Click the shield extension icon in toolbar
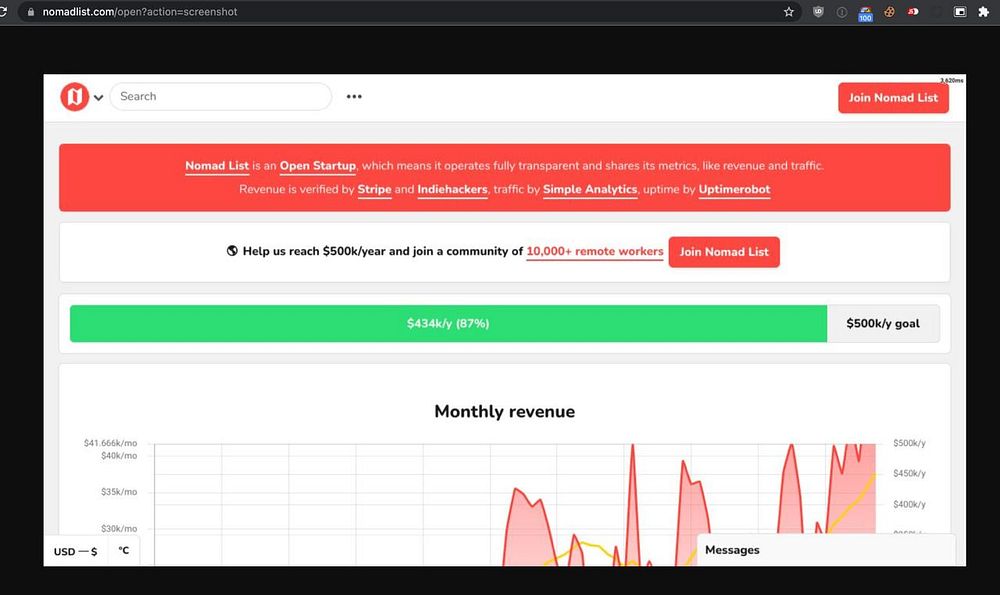This screenshot has height=595, width=1000. 818,11
